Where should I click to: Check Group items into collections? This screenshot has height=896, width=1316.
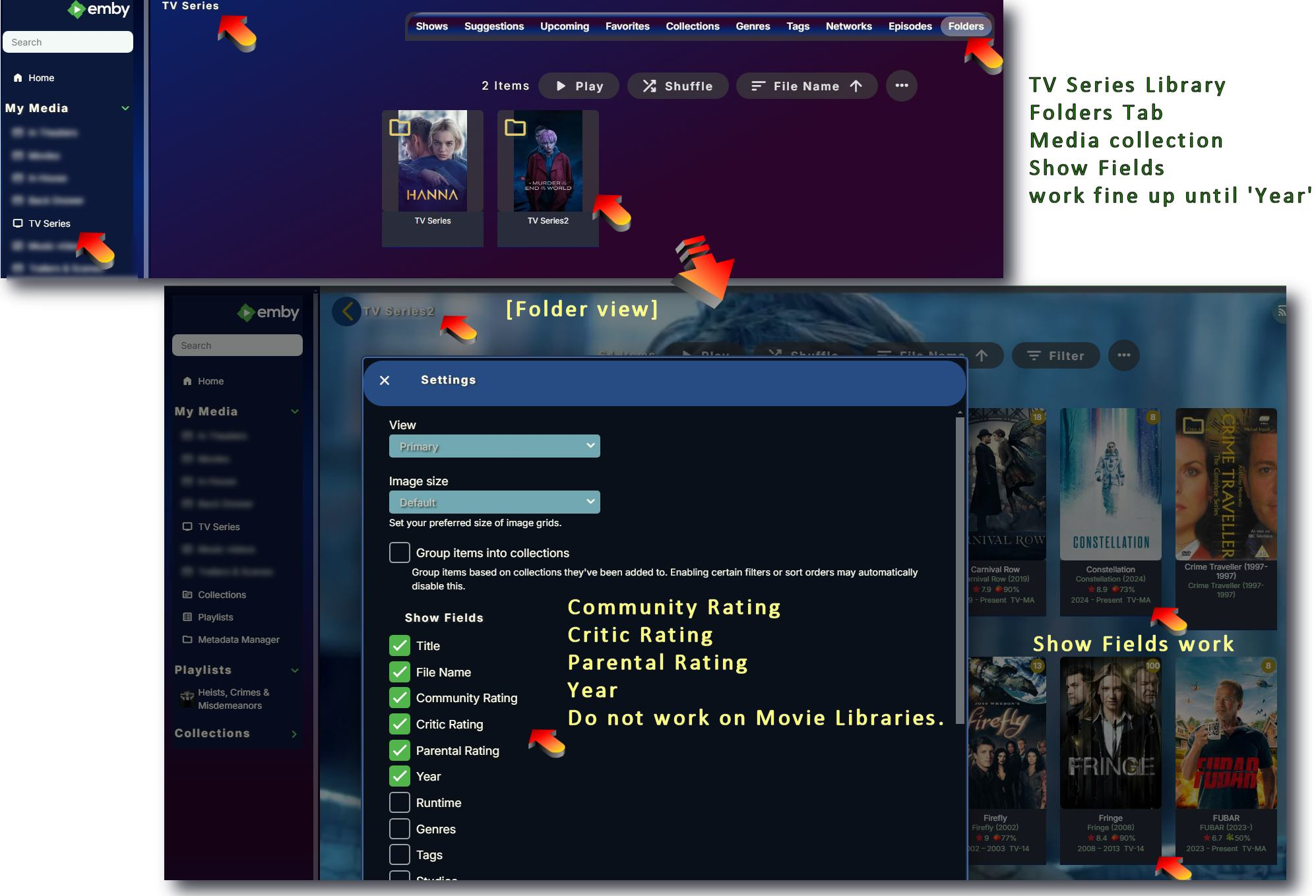pyautogui.click(x=399, y=553)
